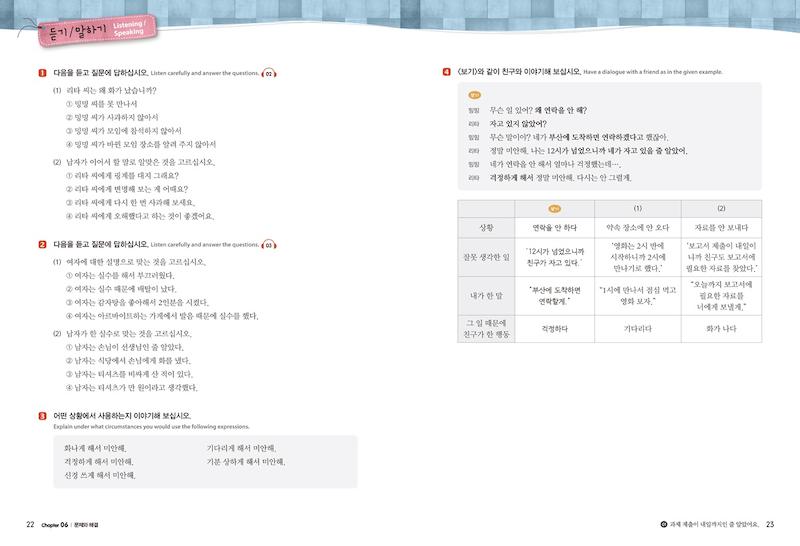Image resolution: width=800 pixels, height=546 pixels.
Task: Select answer ④ 바뀐 모임 장소를 알려 주지 않아서
Action: 141,144
